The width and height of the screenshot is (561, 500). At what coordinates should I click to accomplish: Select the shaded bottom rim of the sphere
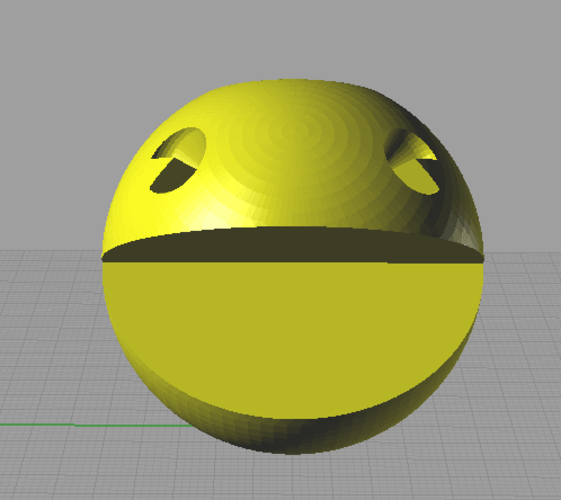pos(293,435)
